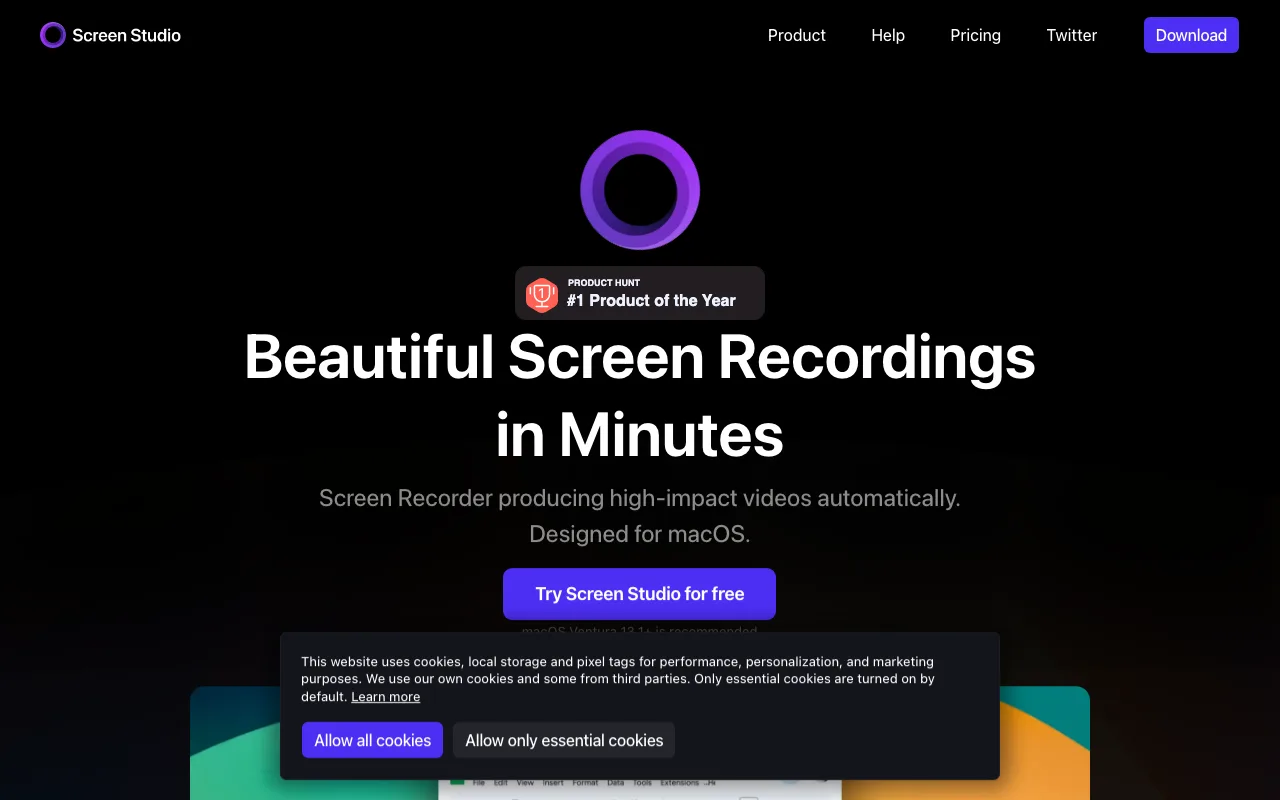
Task: Choose Allow only essential cookies
Action: 564,740
